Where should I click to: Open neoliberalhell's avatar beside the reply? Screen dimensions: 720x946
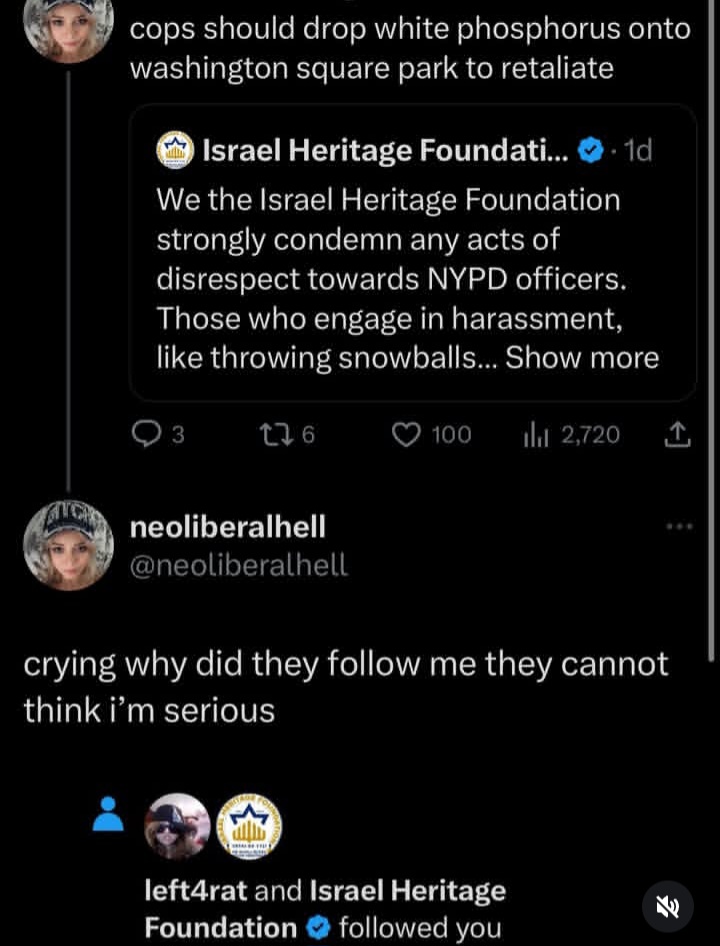[68, 545]
